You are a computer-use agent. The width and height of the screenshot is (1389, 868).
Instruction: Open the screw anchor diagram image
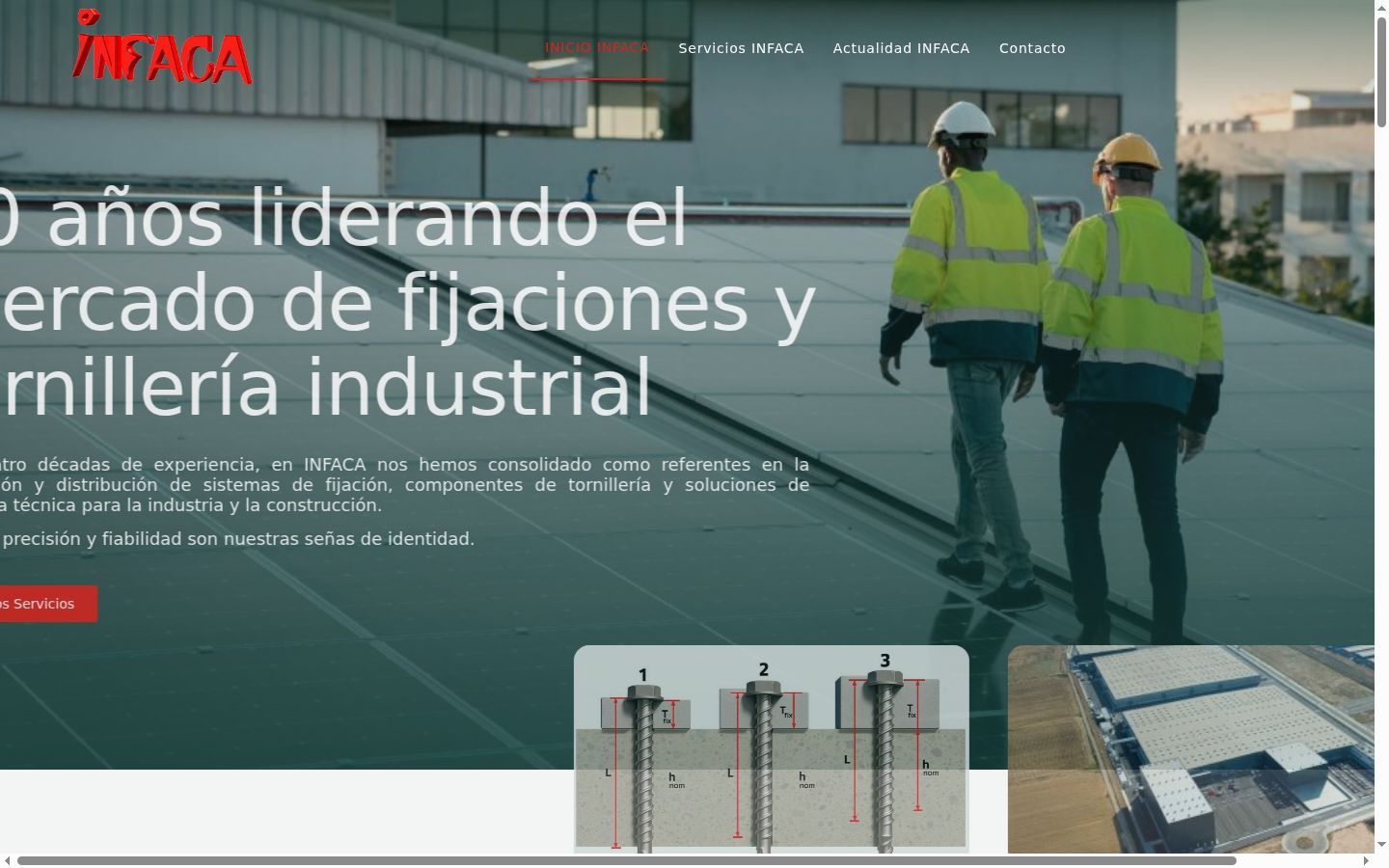[772, 749]
